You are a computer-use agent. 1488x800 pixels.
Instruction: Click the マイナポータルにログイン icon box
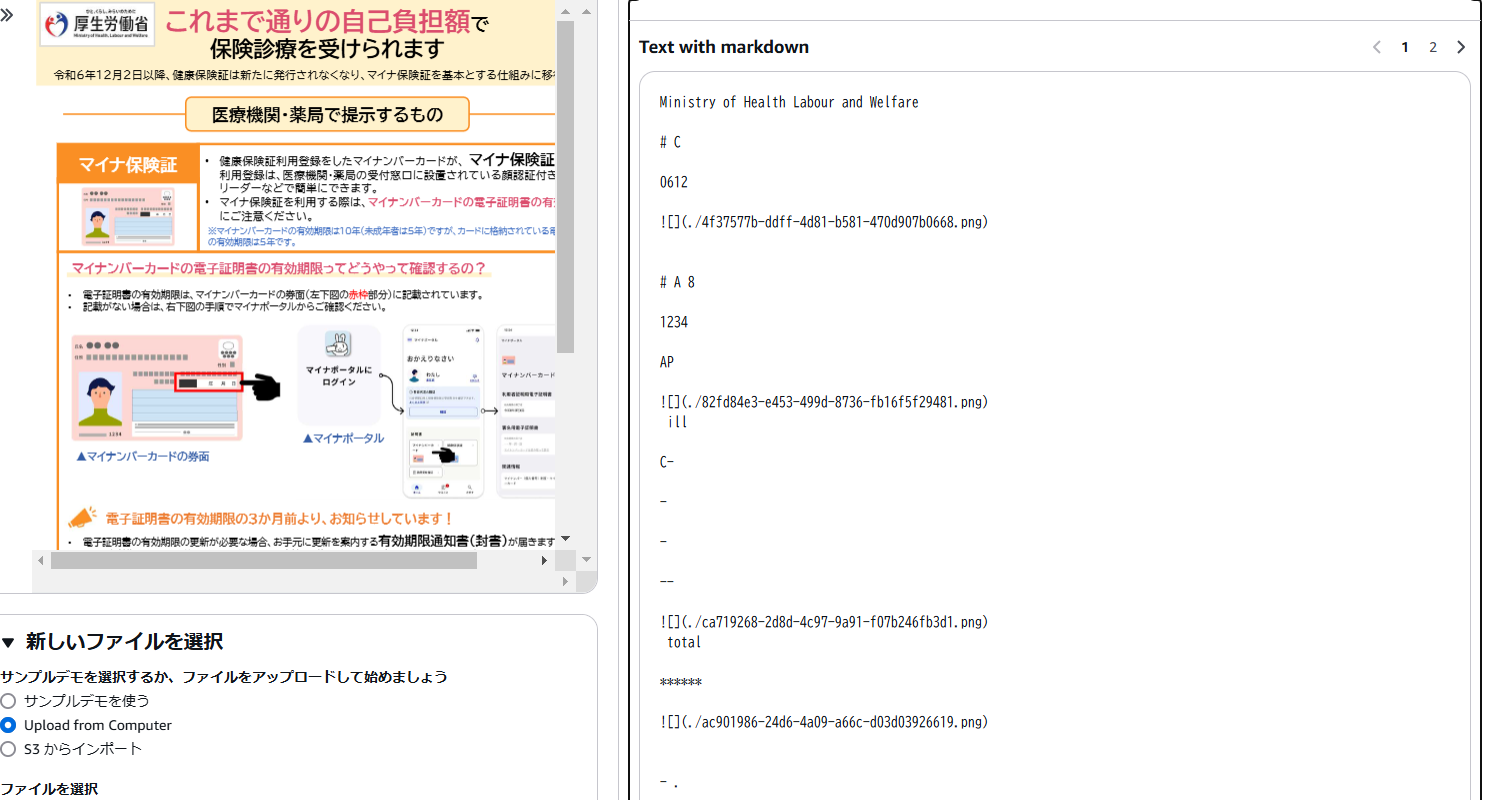pos(339,374)
